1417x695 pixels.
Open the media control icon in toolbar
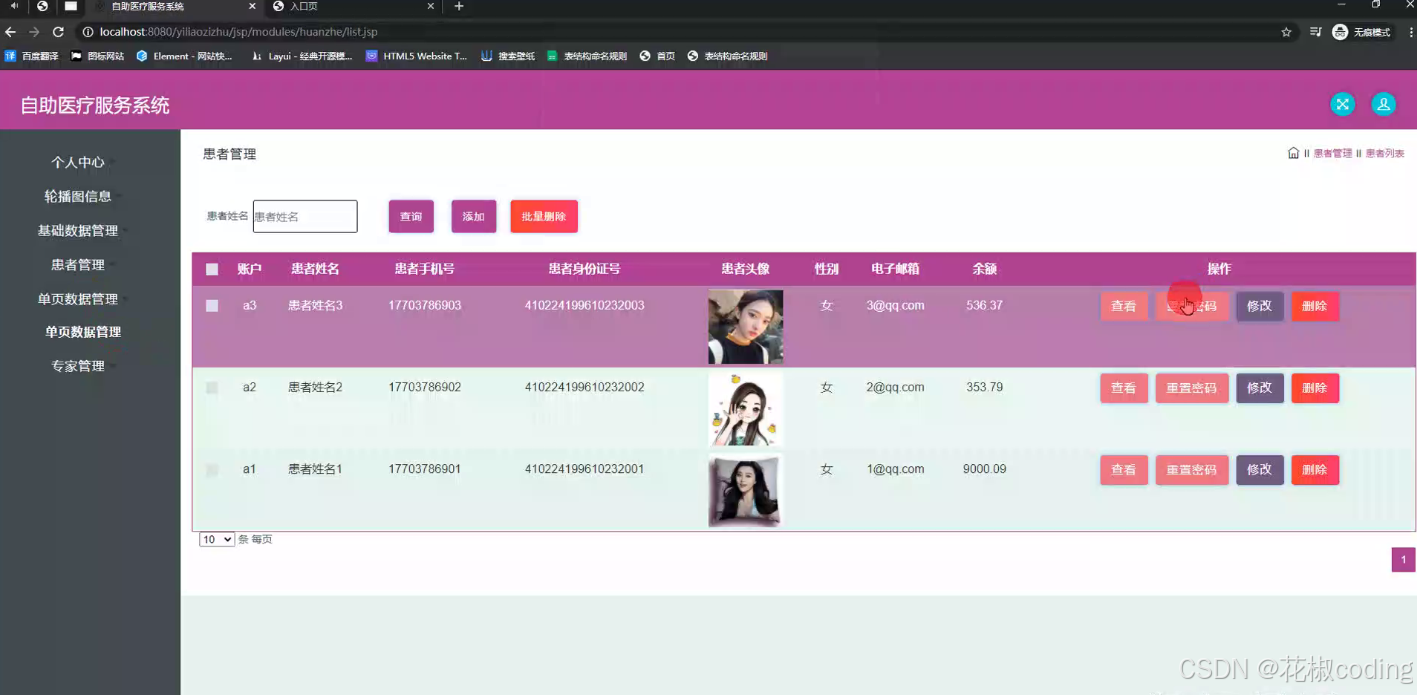1315,32
